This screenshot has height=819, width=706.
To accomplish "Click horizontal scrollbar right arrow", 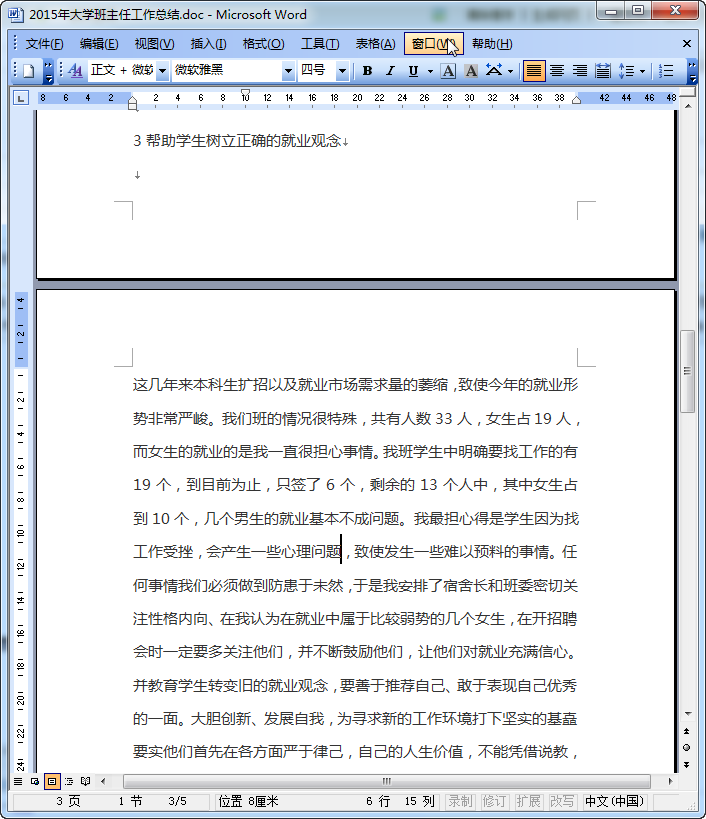I will [670, 782].
